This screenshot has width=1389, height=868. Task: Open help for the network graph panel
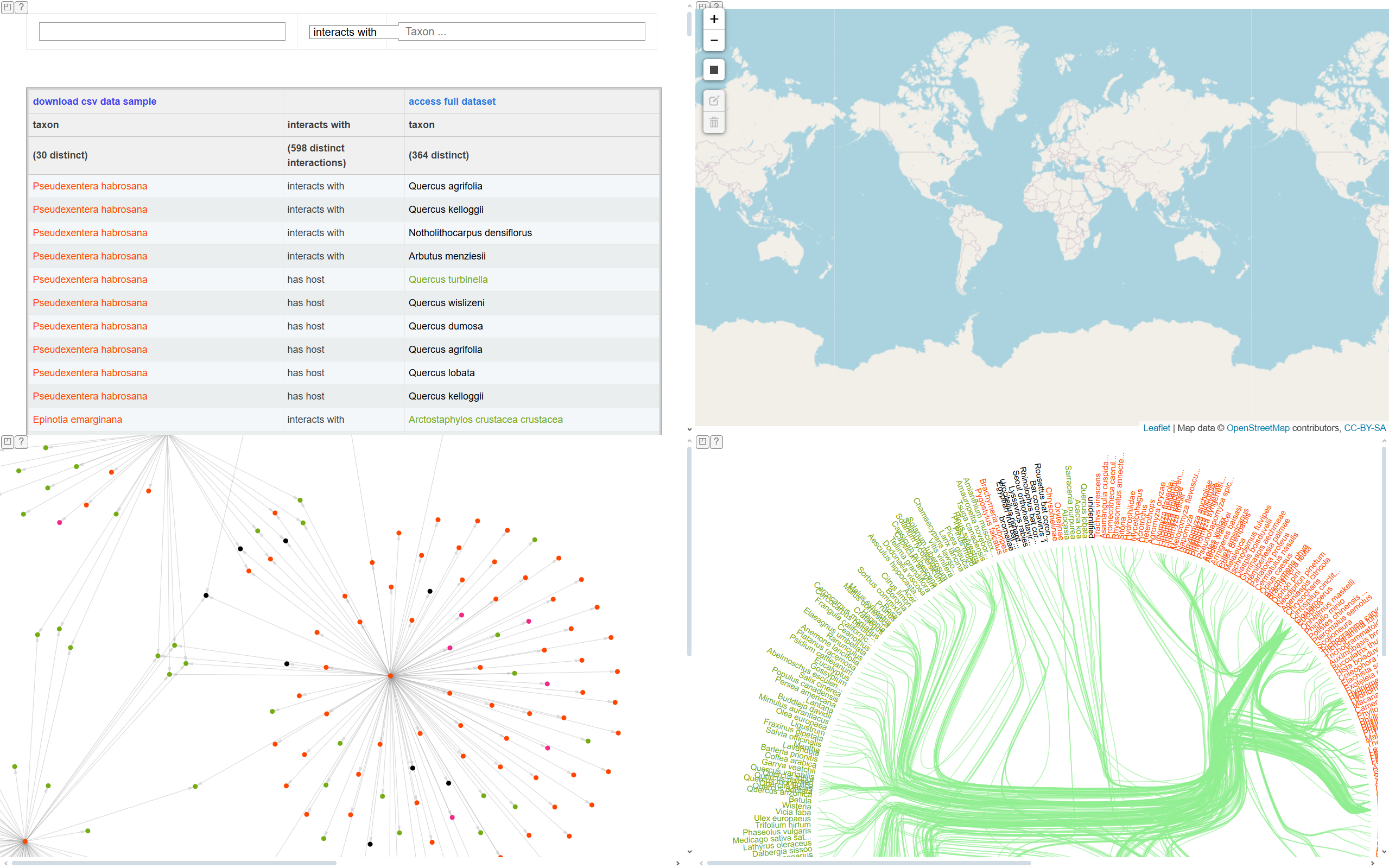click(21, 441)
